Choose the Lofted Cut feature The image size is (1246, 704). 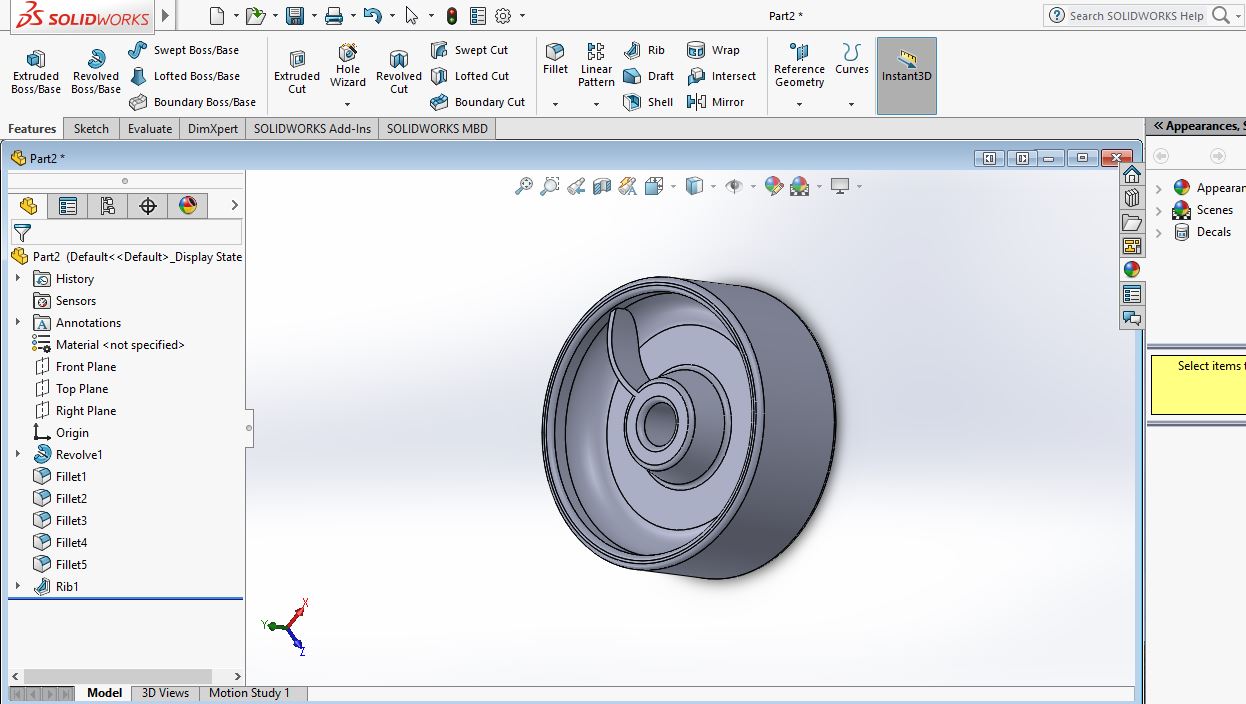(x=470, y=76)
